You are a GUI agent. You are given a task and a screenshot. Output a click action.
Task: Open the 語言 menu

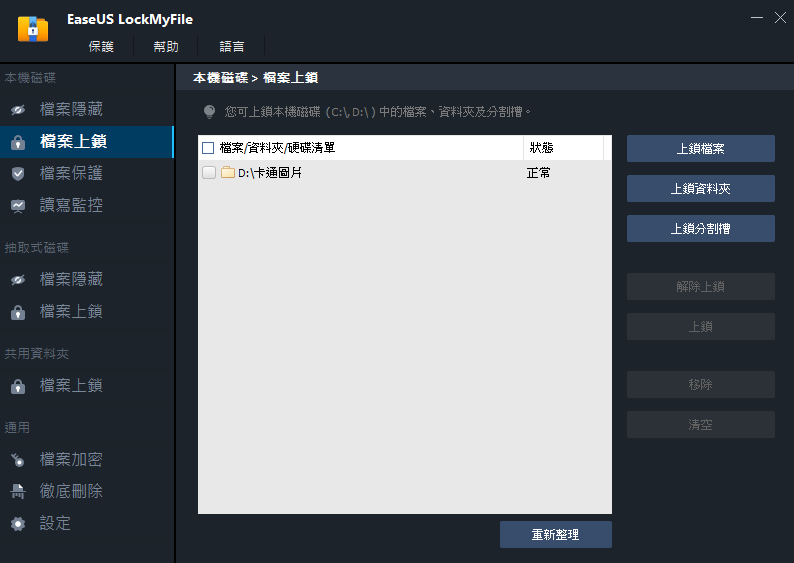pyautogui.click(x=232, y=47)
